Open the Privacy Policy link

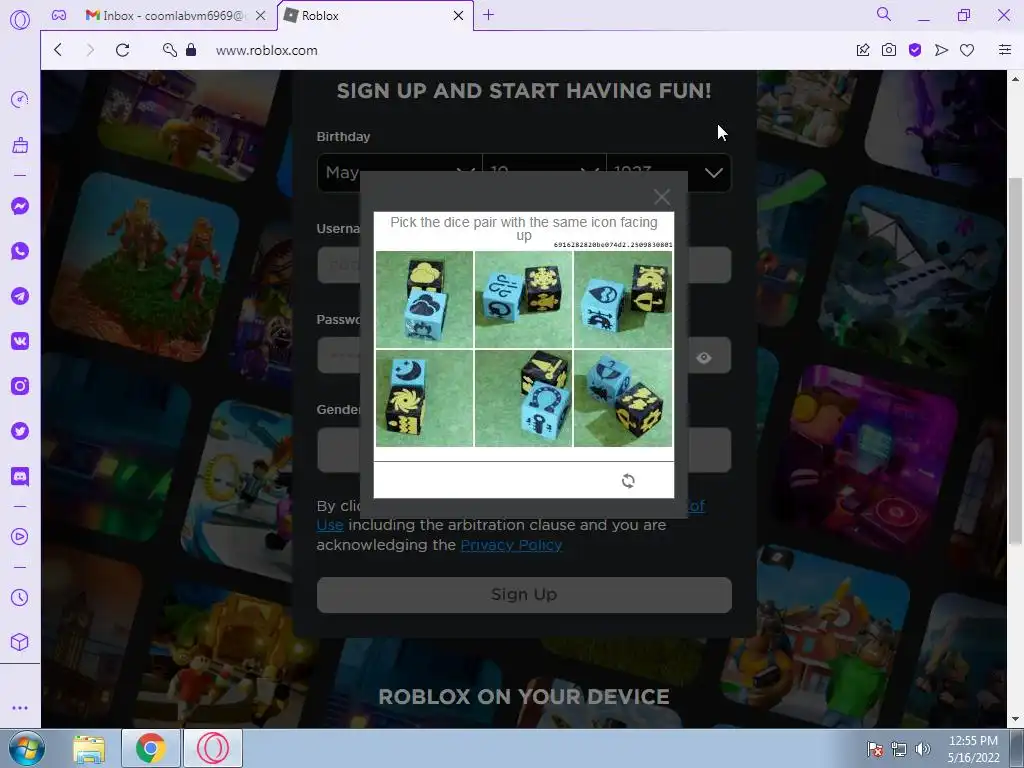[x=511, y=545]
